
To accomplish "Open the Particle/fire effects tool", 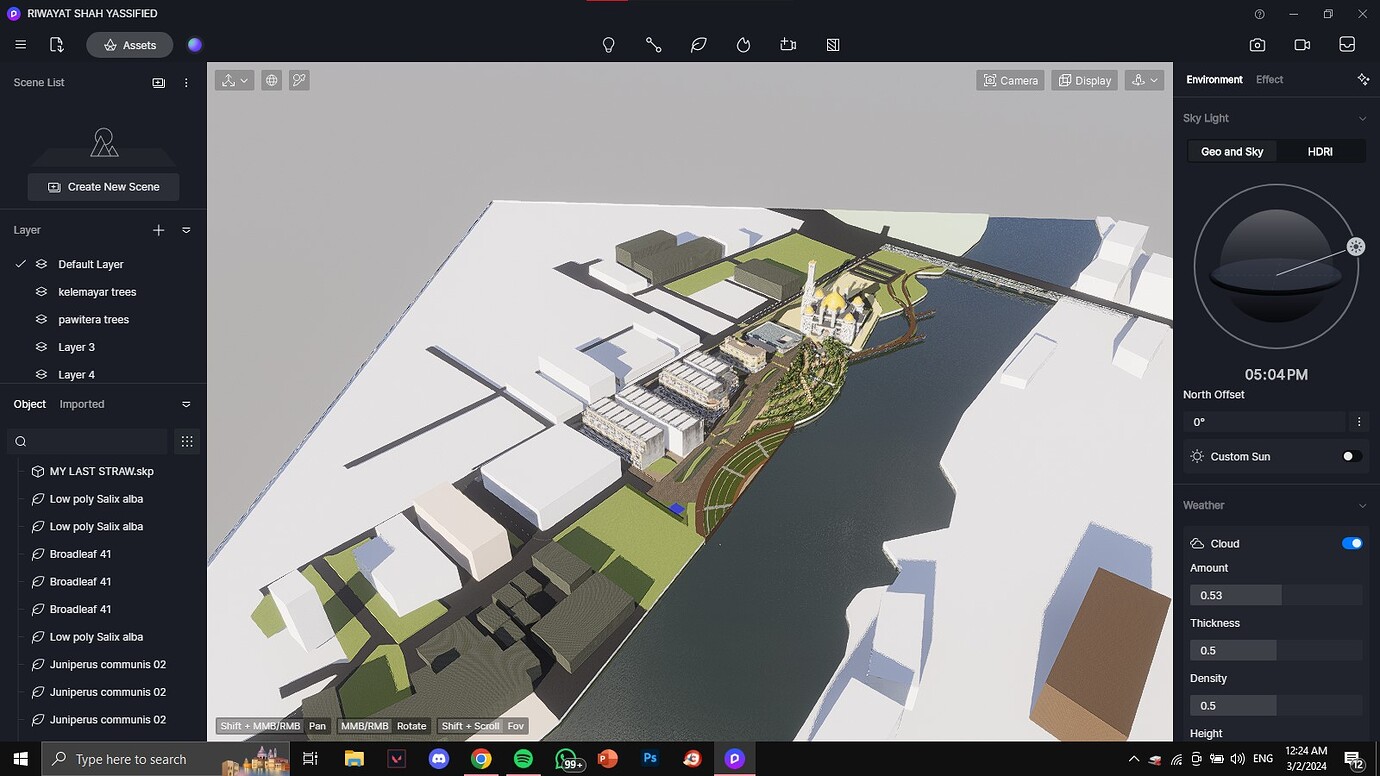I will [x=743, y=44].
